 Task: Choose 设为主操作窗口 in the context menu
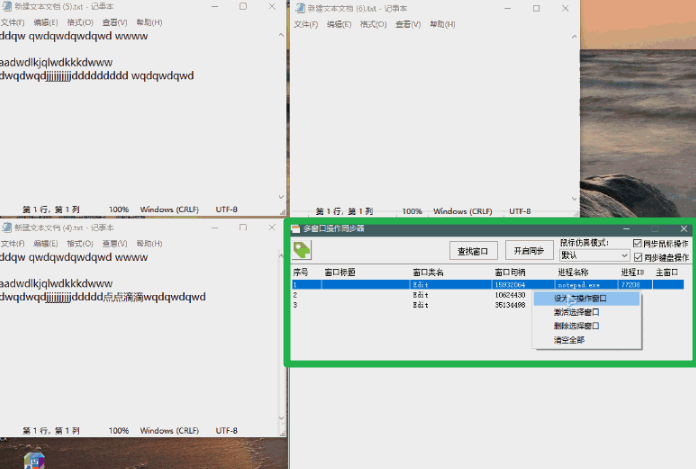point(586,299)
